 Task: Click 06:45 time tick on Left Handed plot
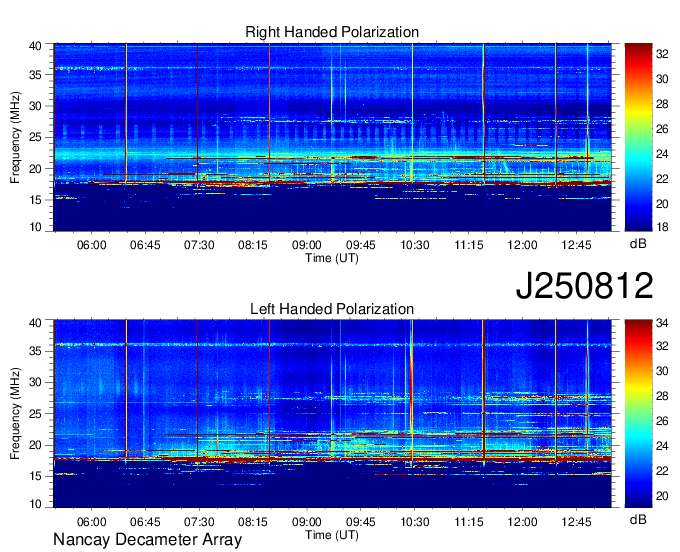(x=145, y=522)
